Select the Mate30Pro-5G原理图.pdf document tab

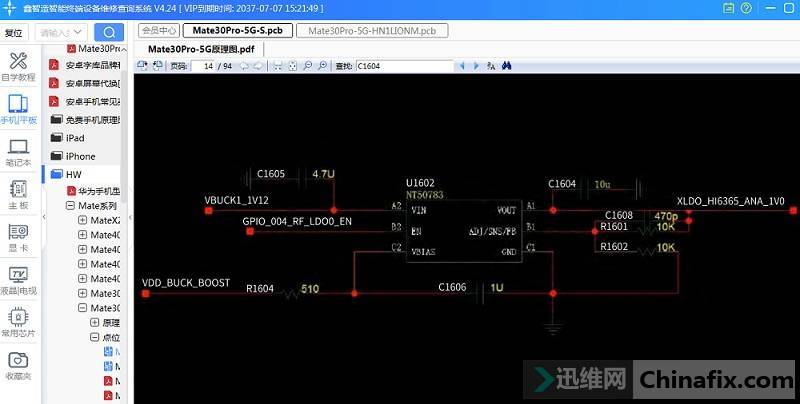tap(200, 48)
